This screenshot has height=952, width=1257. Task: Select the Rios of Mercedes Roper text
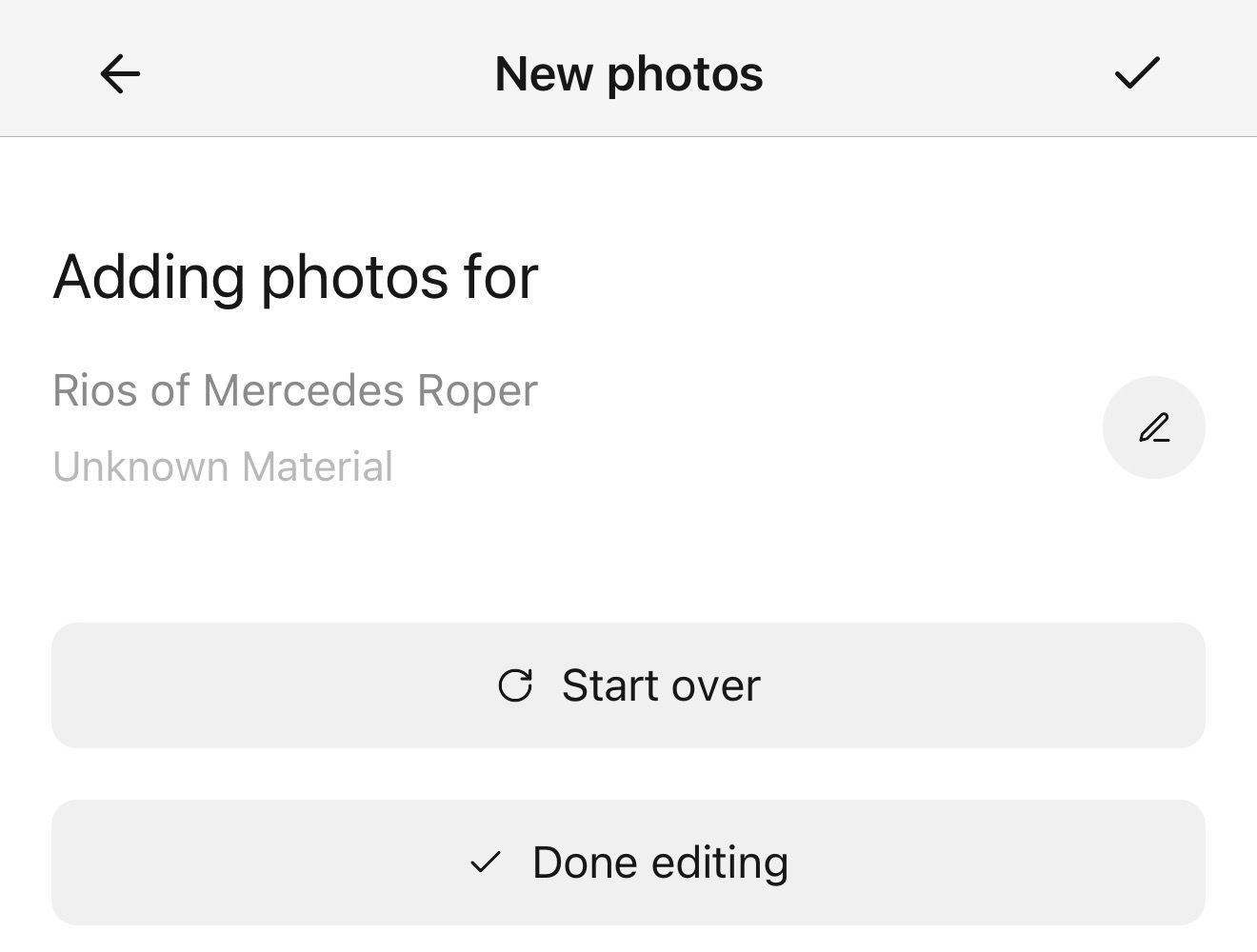point(295,390)
